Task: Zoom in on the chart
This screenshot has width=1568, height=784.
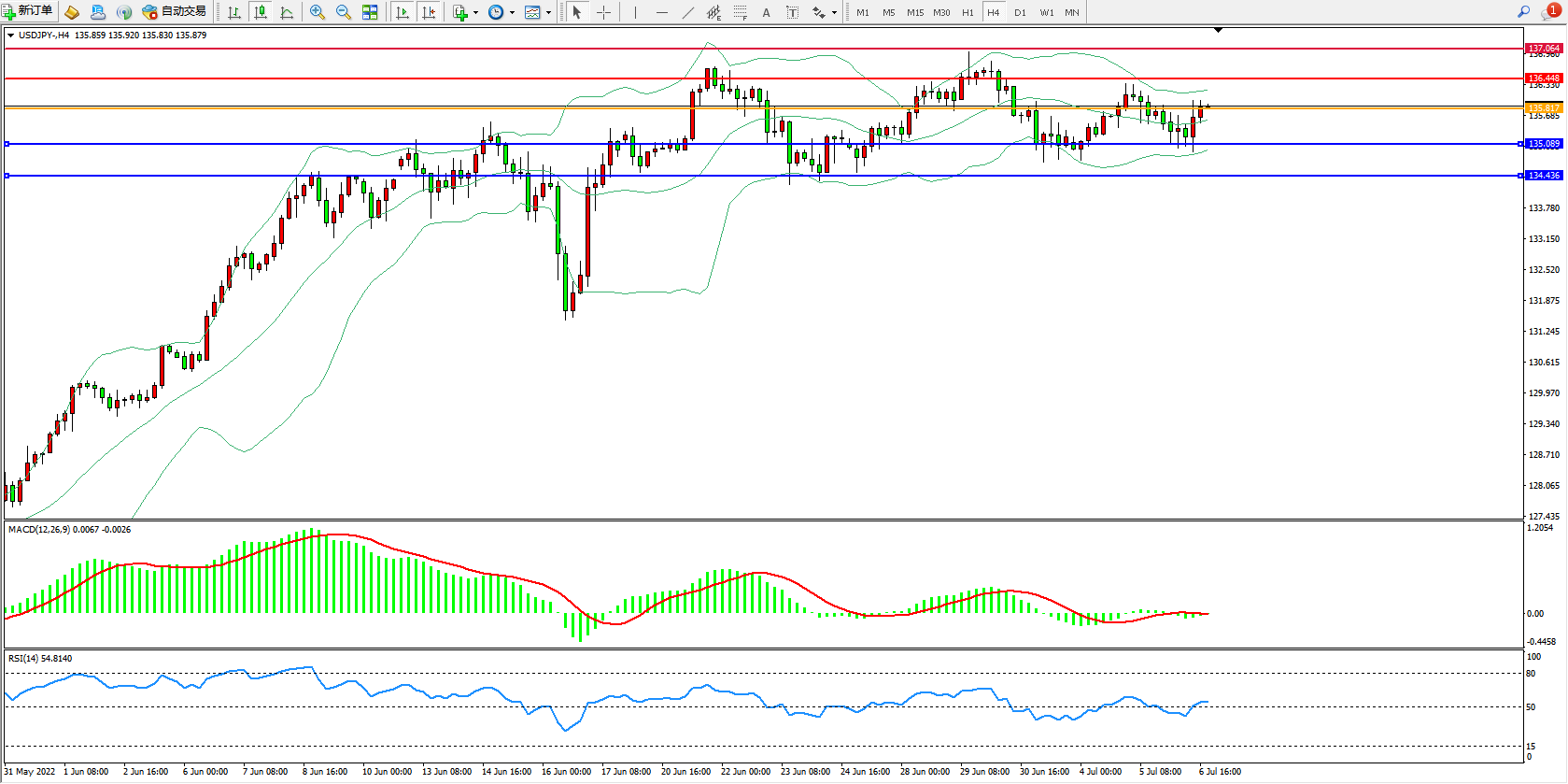Action: [x=318, y=12]
